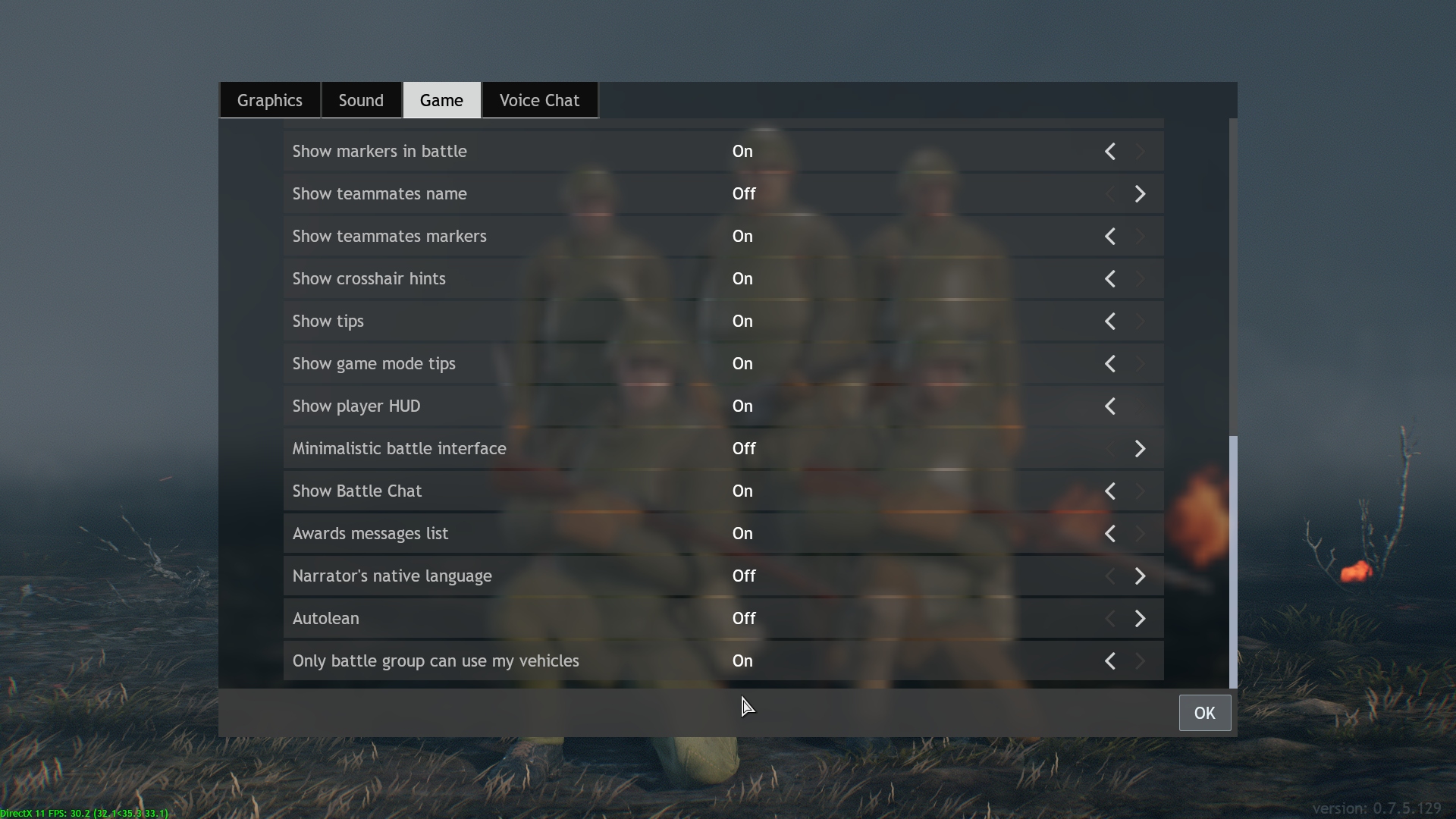Turn off Show Battle Chat via left arrow
Viewport: 1456px width, 819px height.
(x=1109, y=491)
